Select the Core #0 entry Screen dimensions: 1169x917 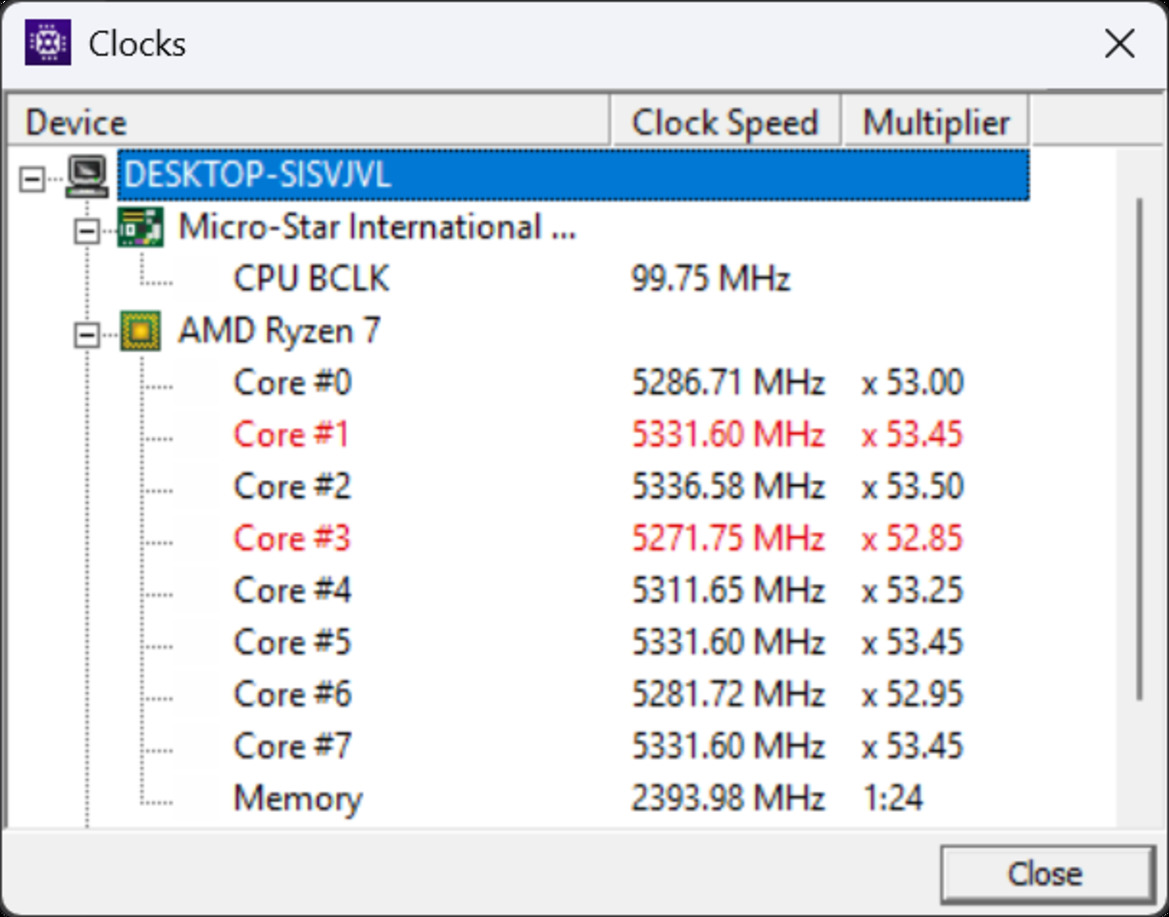pyautogui.click(x=292, y=383)
